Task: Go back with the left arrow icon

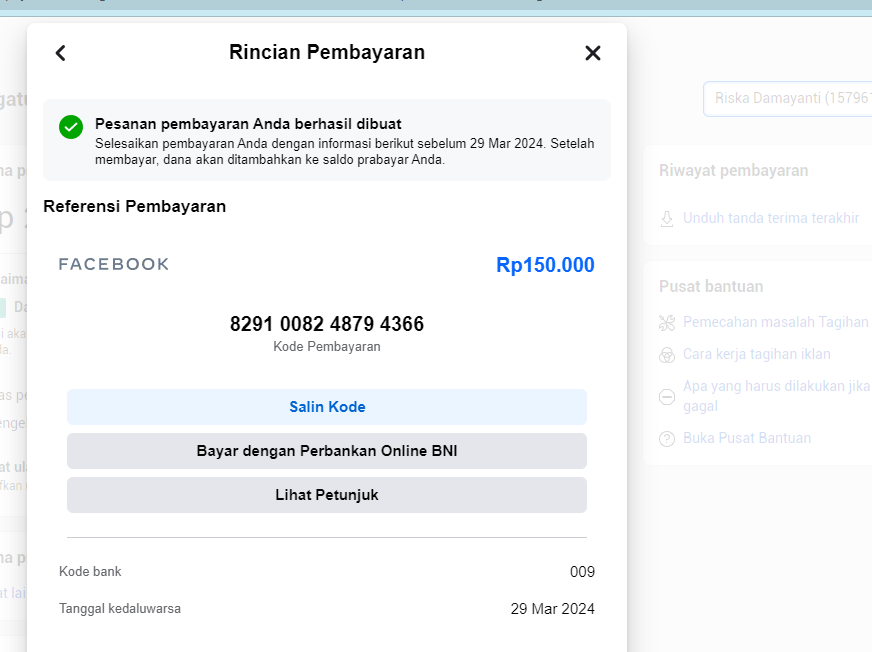Action: point(61,53)
